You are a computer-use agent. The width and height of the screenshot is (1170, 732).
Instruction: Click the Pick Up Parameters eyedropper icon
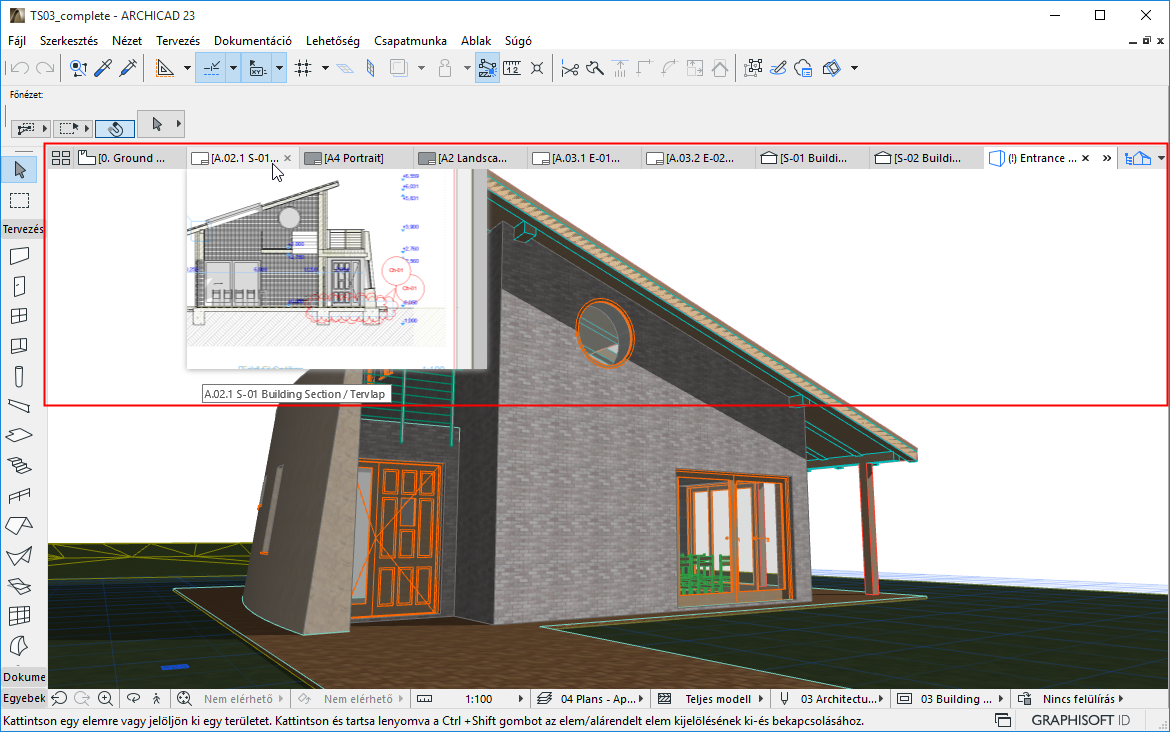[103, 68]
